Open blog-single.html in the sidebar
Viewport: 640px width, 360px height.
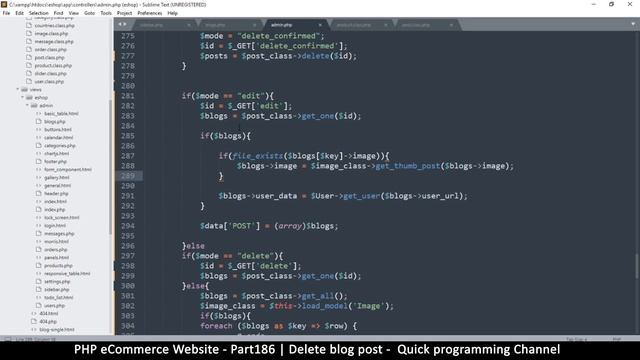(x=57, y=329)
